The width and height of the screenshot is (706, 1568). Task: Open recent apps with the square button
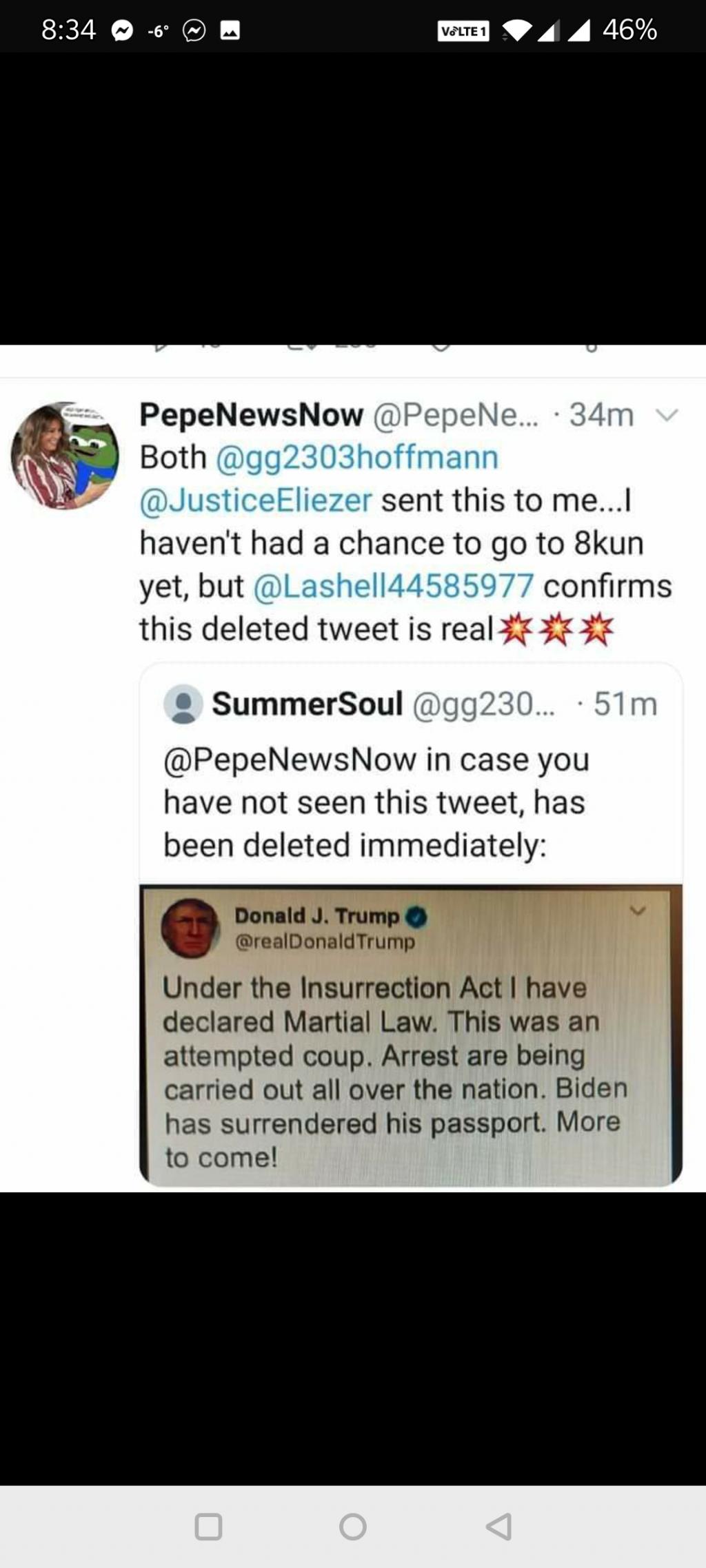(208, 1526)
